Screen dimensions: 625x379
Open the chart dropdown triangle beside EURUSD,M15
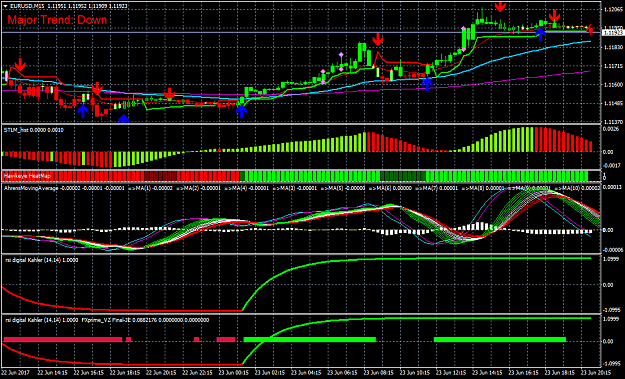[5, 6]
